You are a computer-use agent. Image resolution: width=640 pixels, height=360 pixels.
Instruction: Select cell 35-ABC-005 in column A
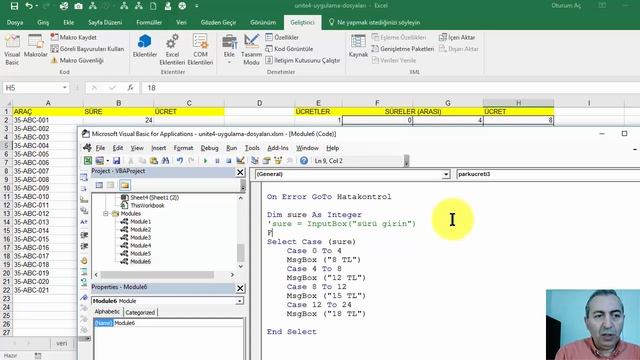[x=48, y=154]
